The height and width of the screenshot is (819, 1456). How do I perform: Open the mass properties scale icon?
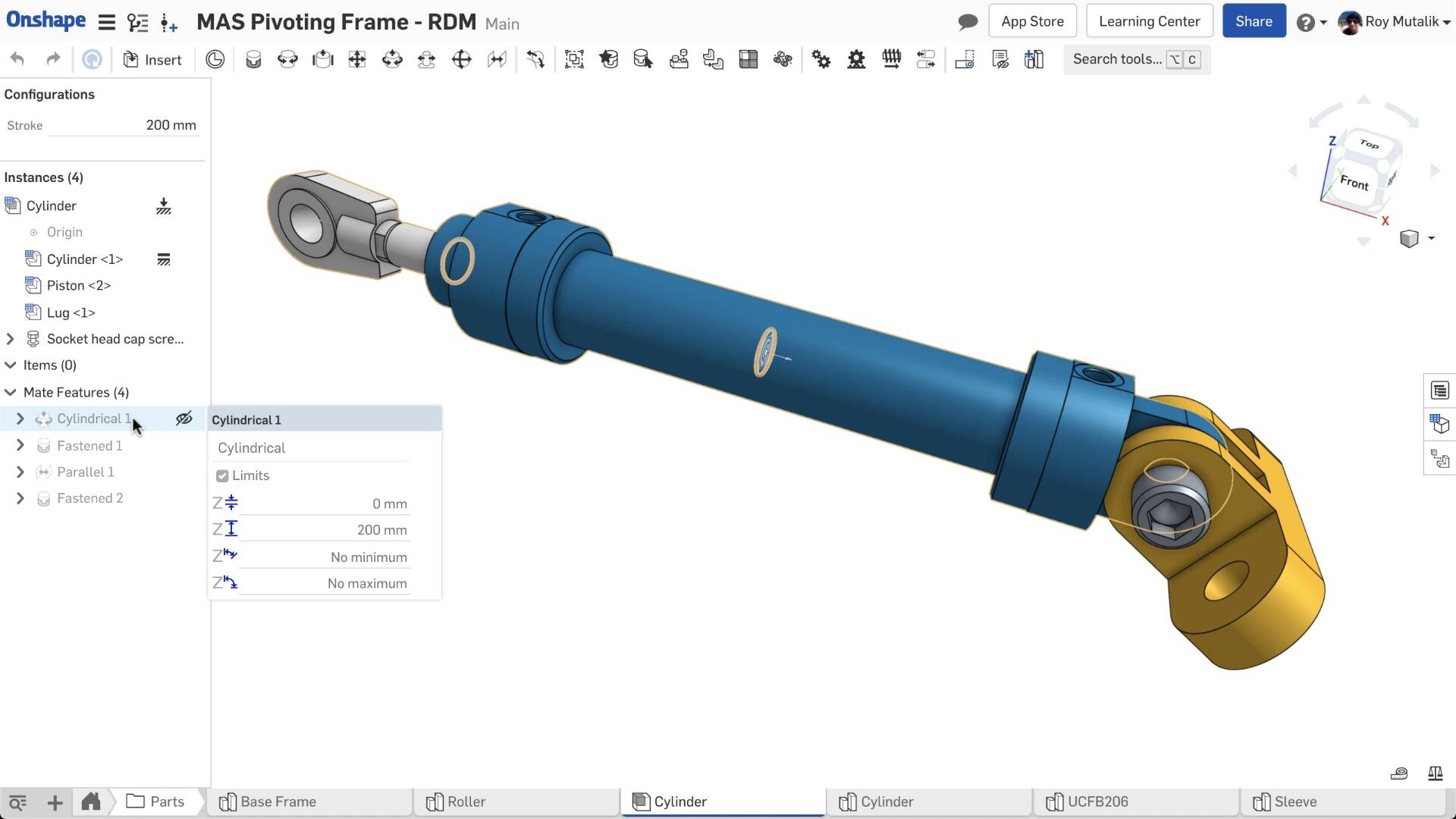click(x=1435, y=773)
